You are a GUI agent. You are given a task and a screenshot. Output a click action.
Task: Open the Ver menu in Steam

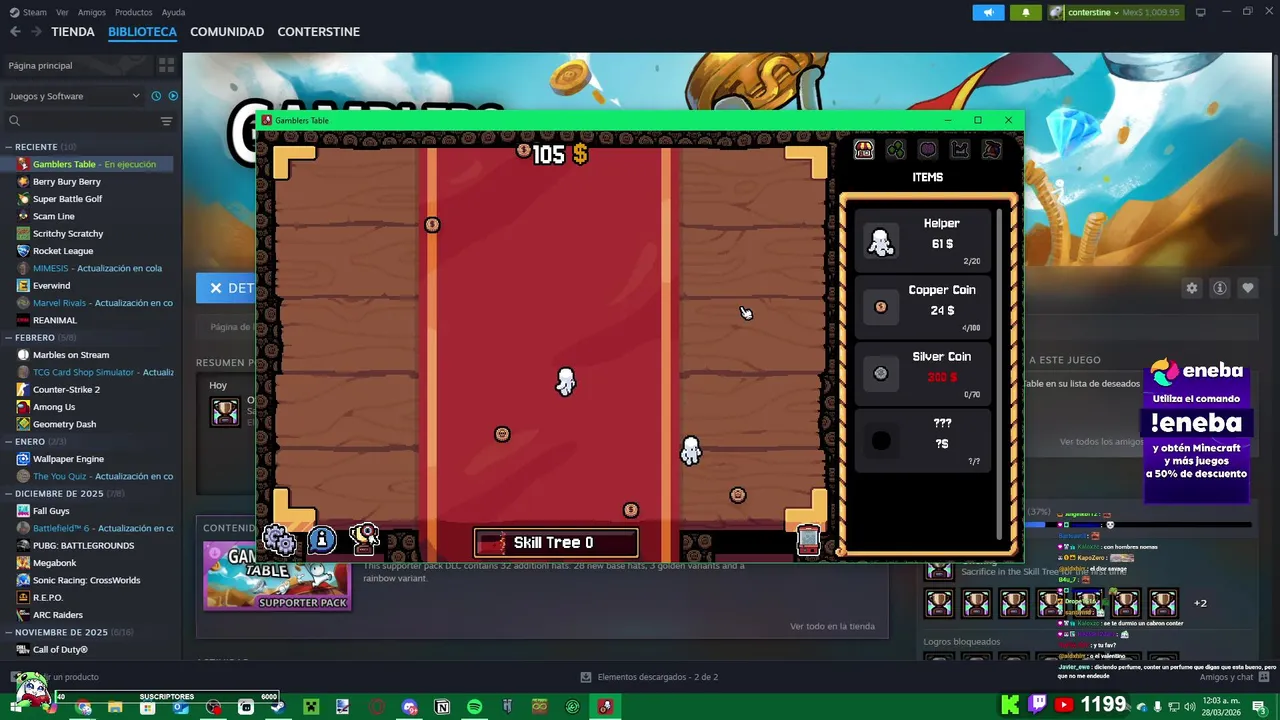coord(62,12)
